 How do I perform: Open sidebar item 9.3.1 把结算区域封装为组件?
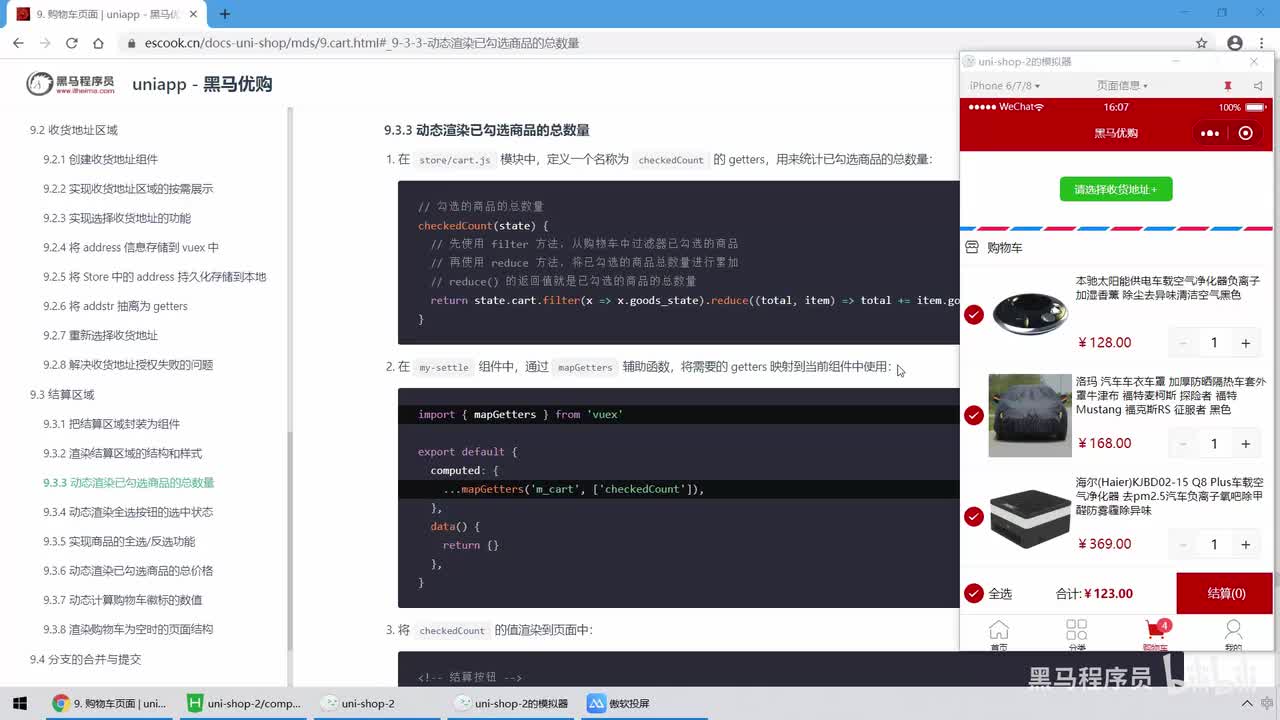tap(111, 424)
